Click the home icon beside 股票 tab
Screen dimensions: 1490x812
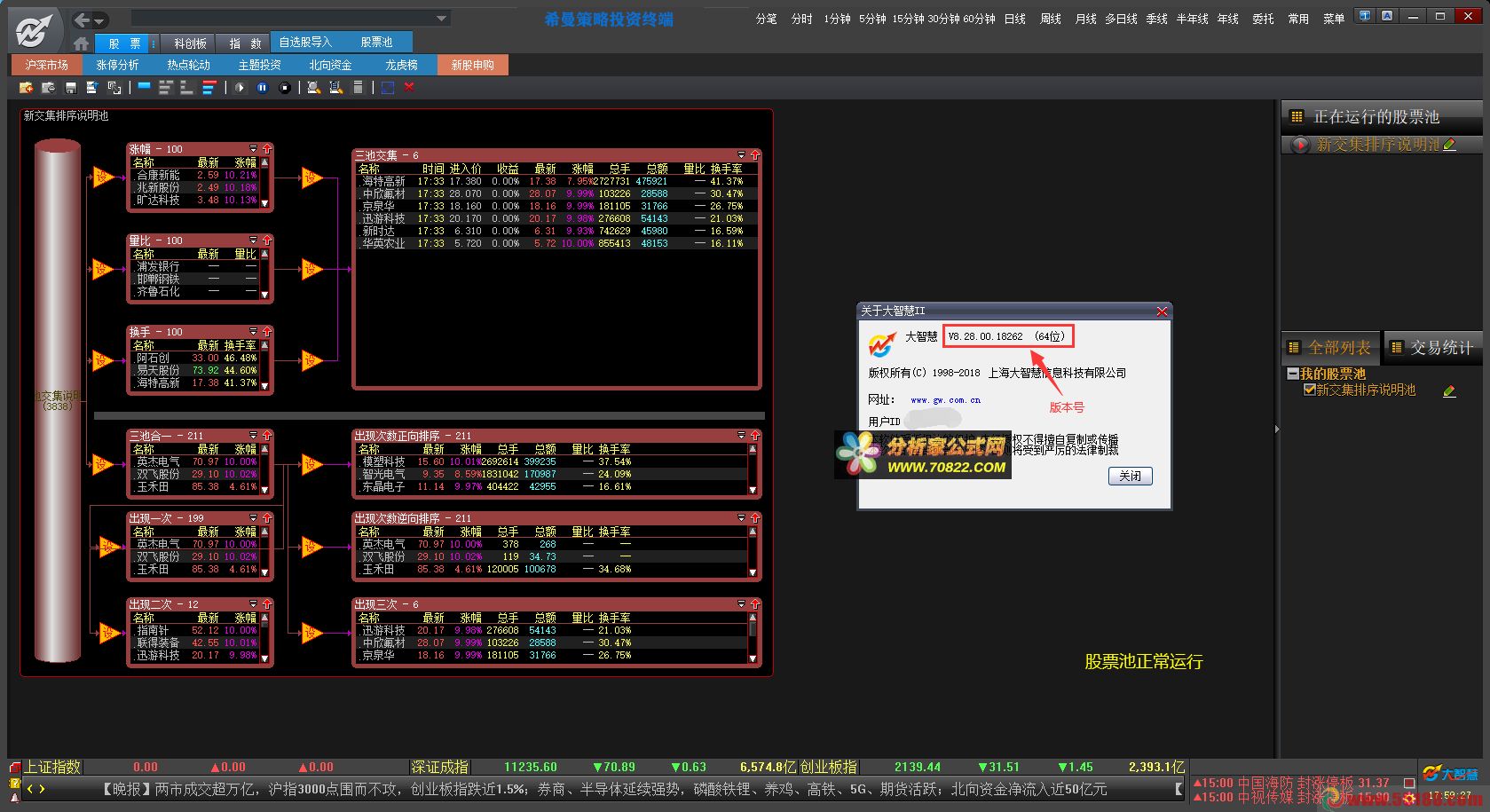pos(81,43)
